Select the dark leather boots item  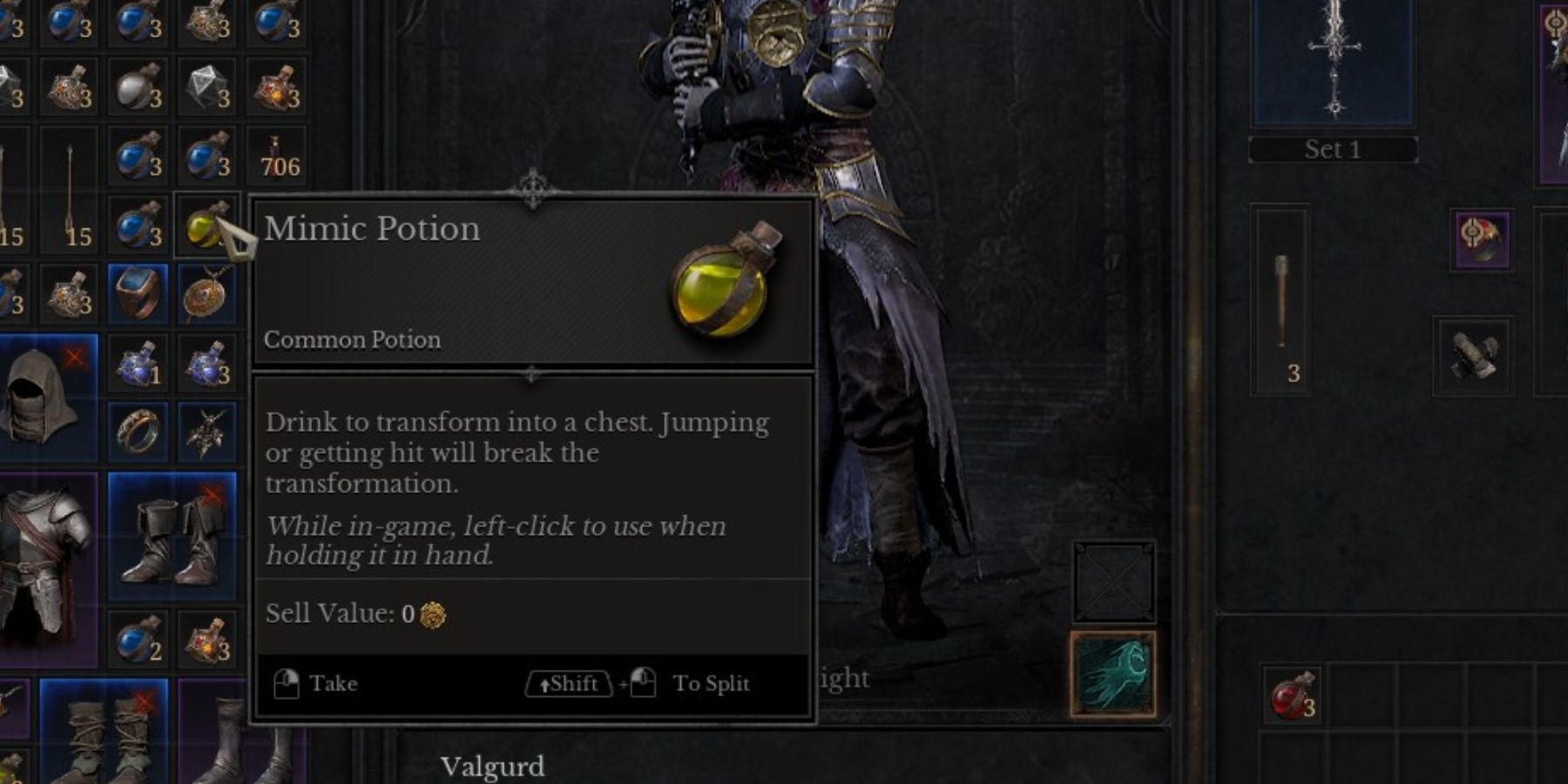click(172, 537)
